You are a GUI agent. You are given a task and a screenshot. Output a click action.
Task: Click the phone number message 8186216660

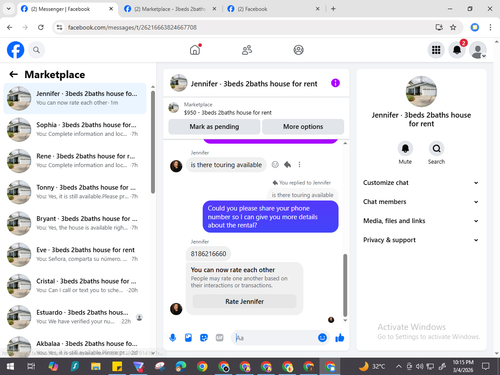click(x=208, y=254)
